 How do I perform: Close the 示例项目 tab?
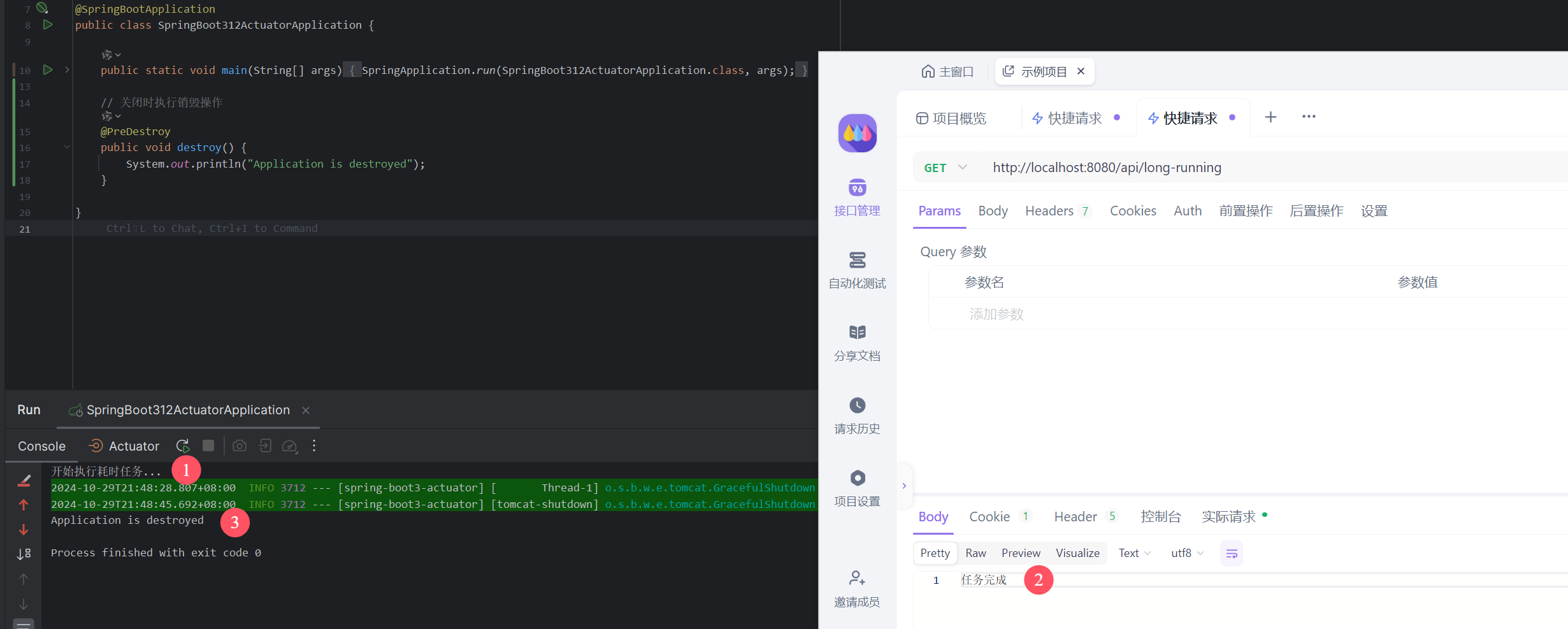(x=1081, y=71)
